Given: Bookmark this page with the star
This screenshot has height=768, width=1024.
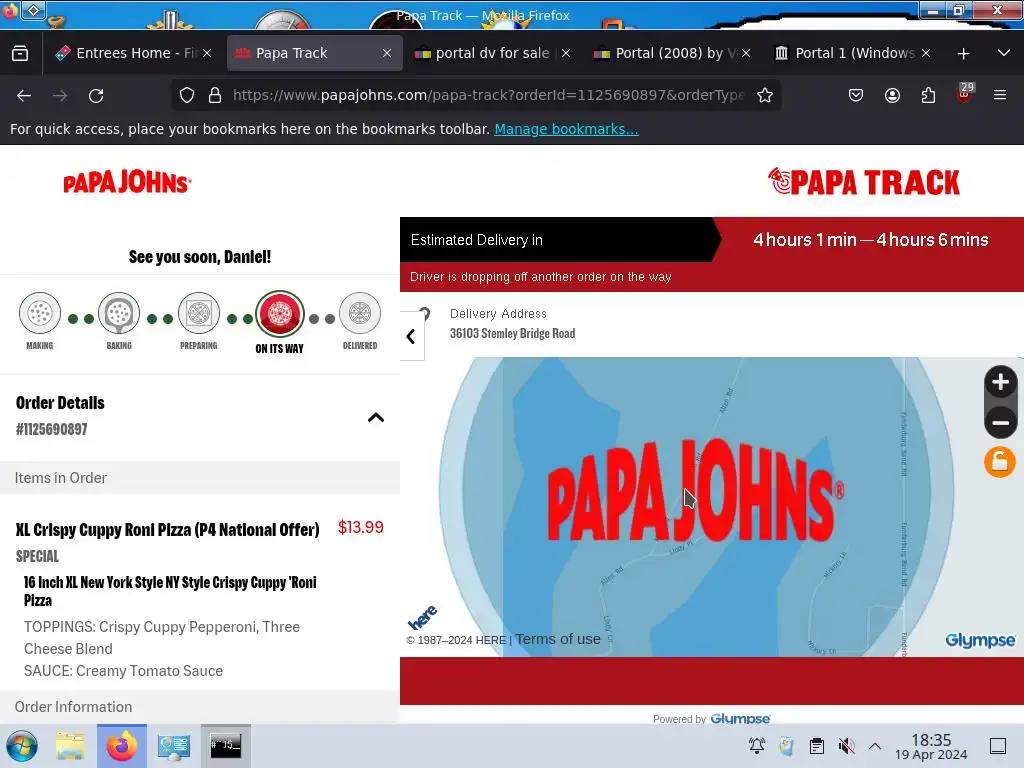Looking at the screenshot, I should pyautogui.click(x=765, y=95).
